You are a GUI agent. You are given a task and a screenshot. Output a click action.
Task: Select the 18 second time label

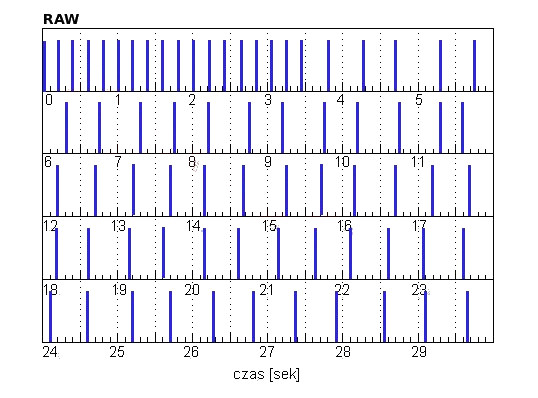[50, 290]
